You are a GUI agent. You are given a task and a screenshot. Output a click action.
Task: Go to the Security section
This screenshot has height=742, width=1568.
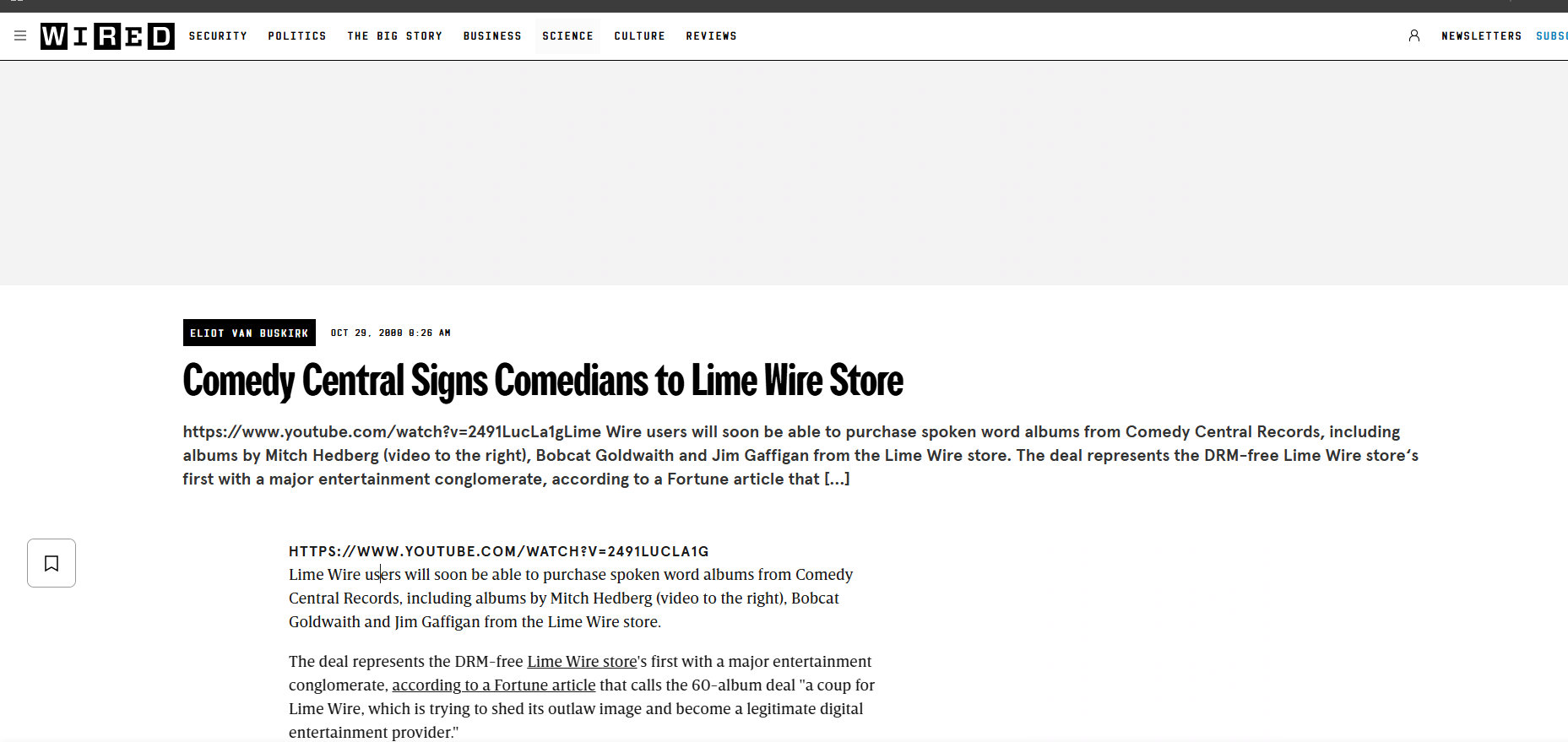218,36
